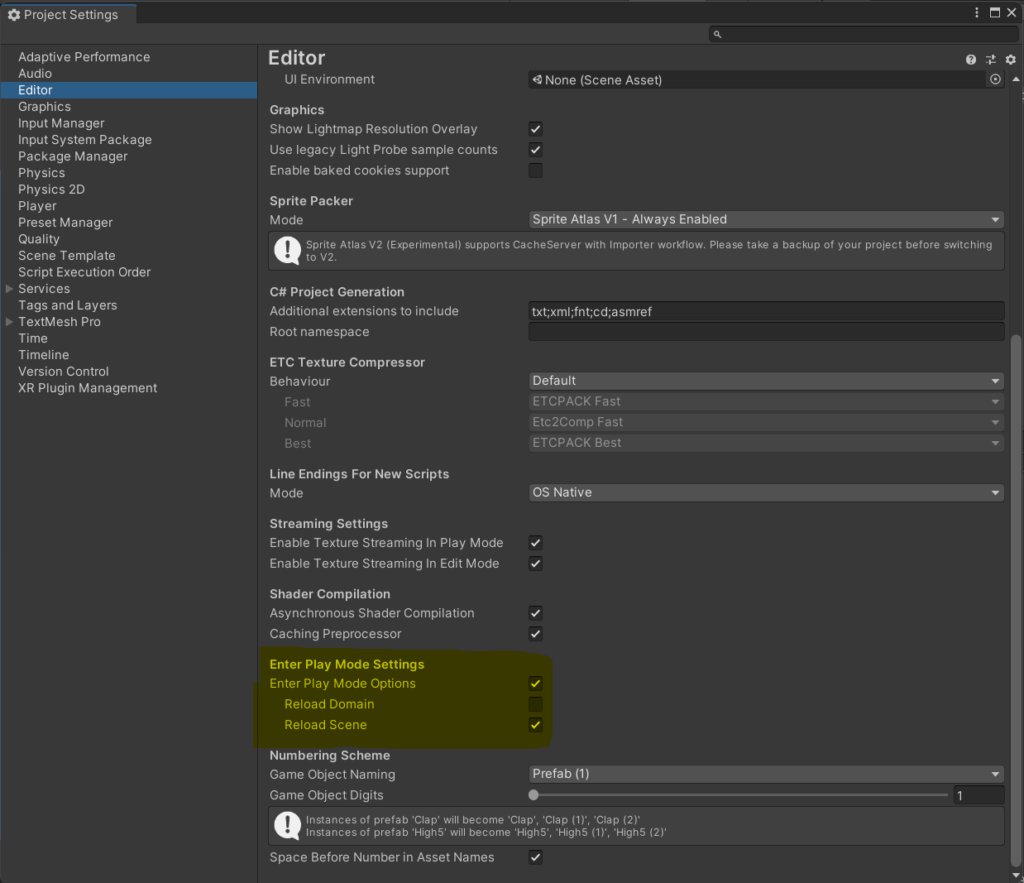
Task: Open the Line Endings For New Scripts dropdown
Action: [x=766, y=492]
